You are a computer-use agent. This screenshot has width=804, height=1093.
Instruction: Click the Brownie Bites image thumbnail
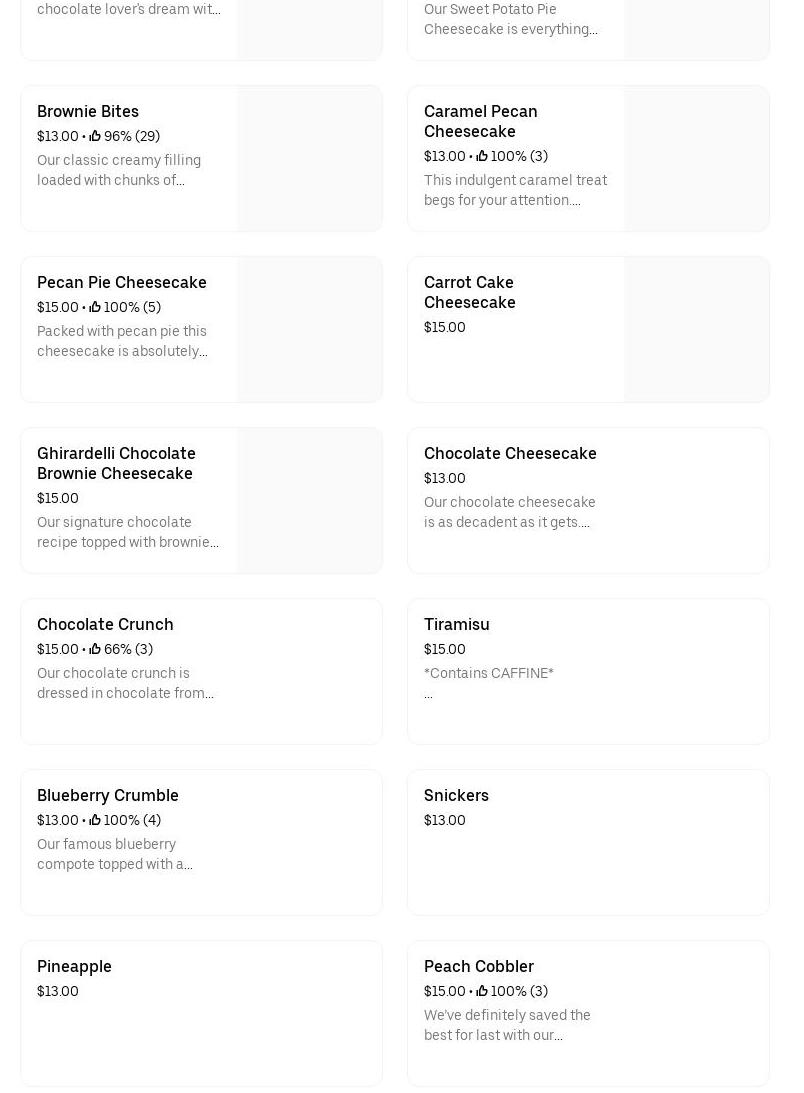click(310, 158)
